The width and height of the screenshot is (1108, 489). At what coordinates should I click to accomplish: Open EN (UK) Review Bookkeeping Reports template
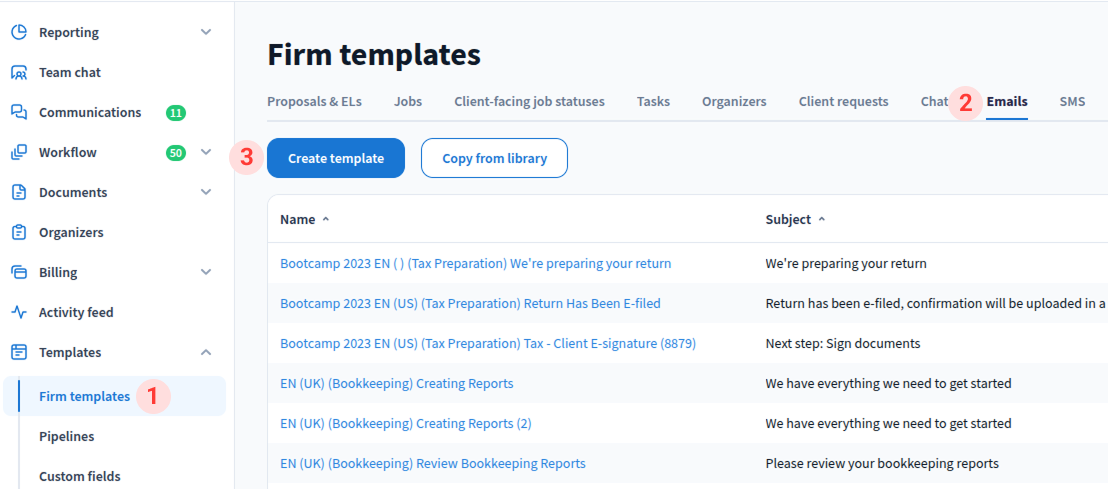click(433, 463)
